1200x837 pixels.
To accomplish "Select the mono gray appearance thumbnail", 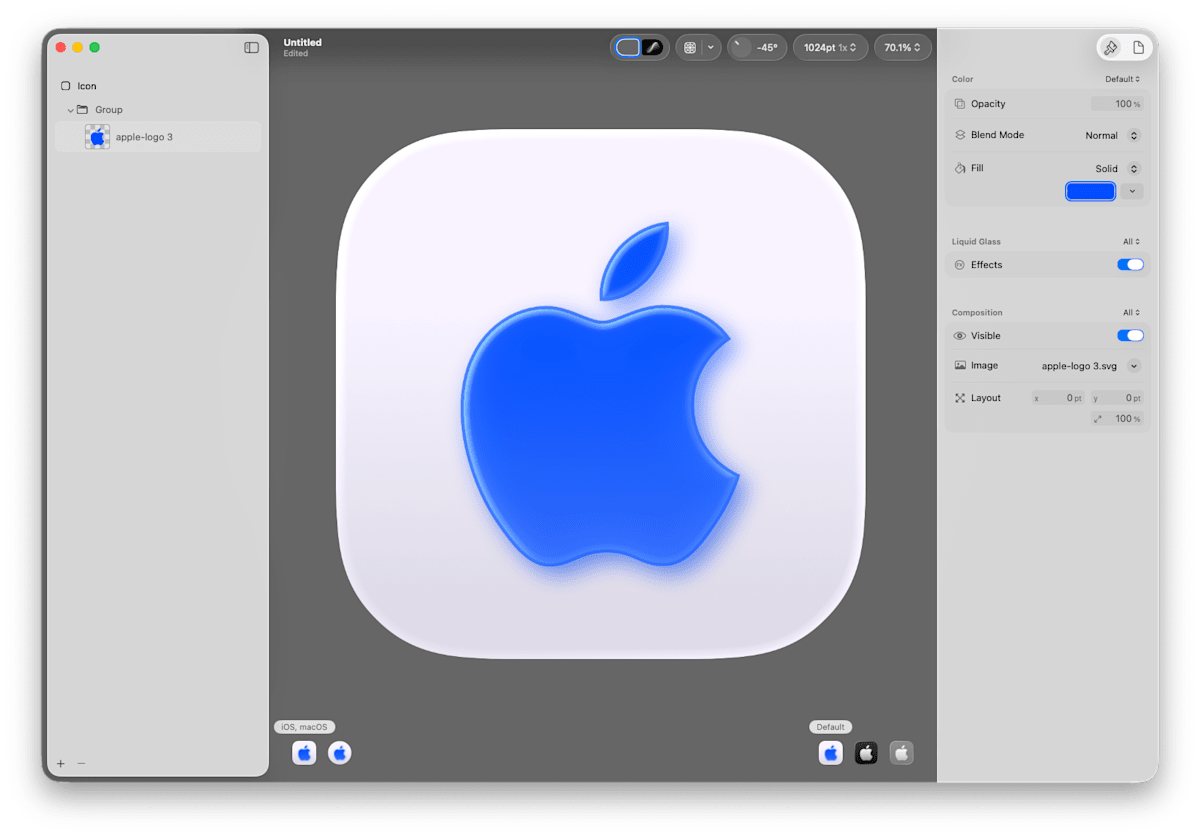I will [902, 753].
